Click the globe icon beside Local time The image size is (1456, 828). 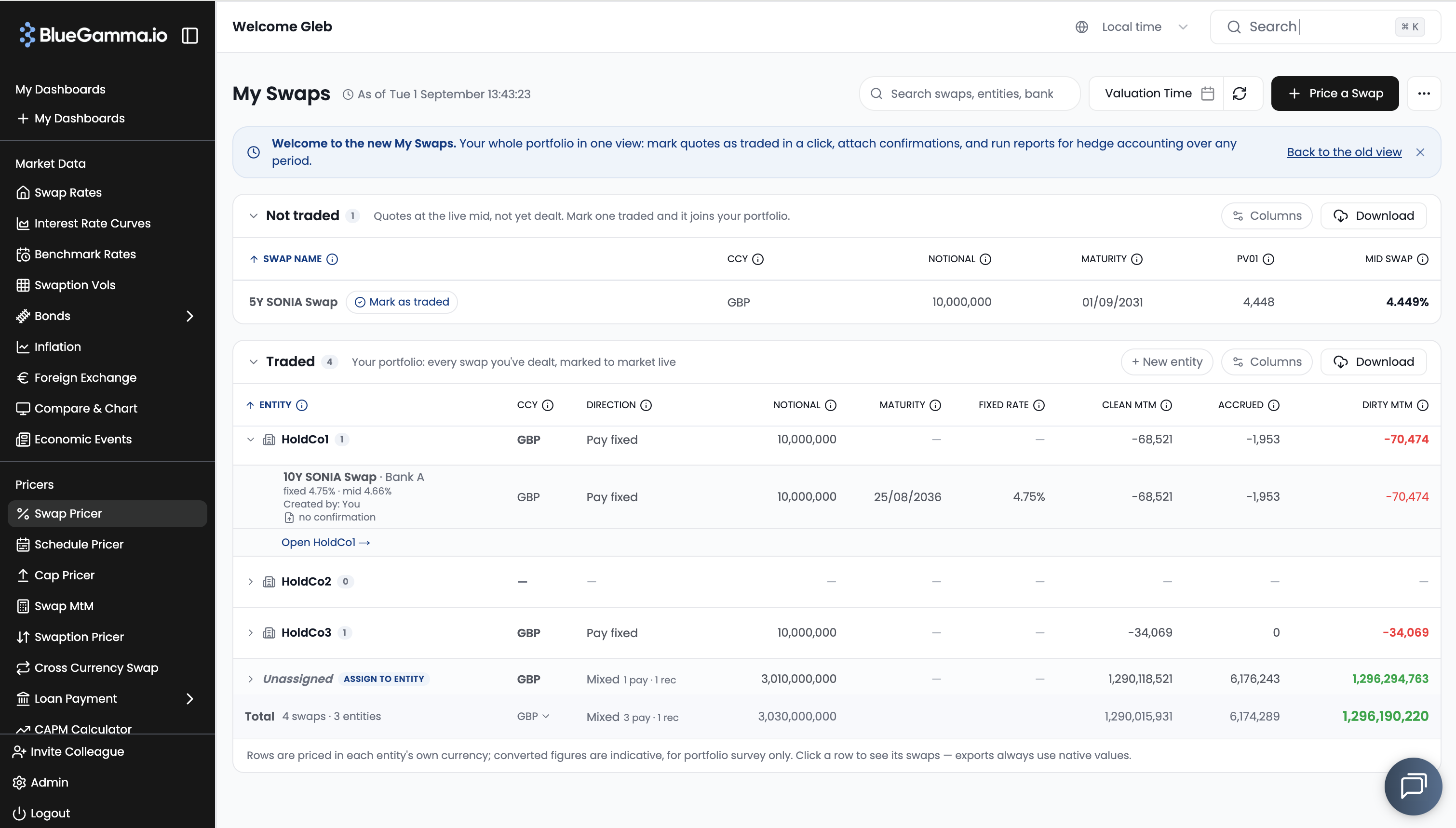point(1082,27)
